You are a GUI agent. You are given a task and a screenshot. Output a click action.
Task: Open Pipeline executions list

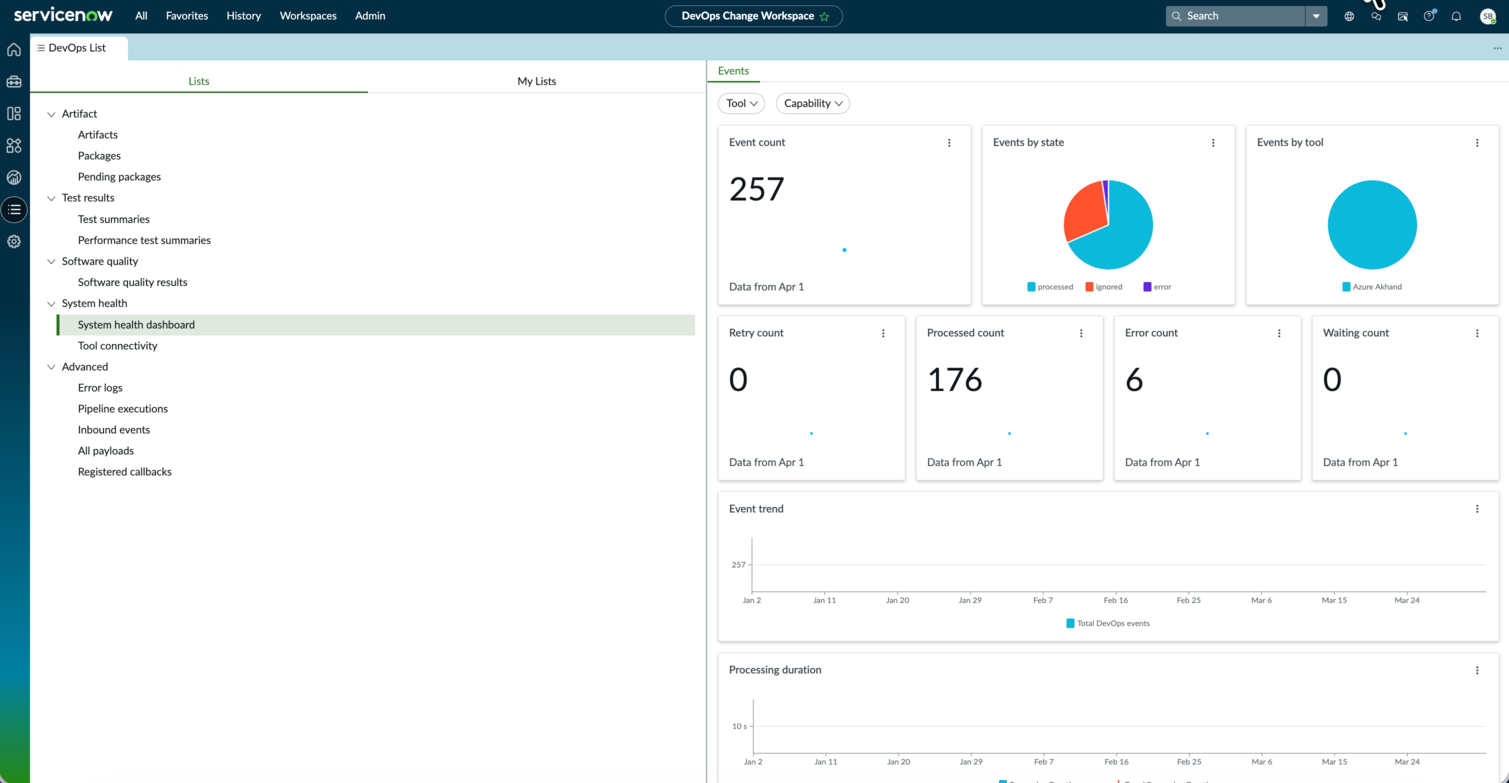123,409
